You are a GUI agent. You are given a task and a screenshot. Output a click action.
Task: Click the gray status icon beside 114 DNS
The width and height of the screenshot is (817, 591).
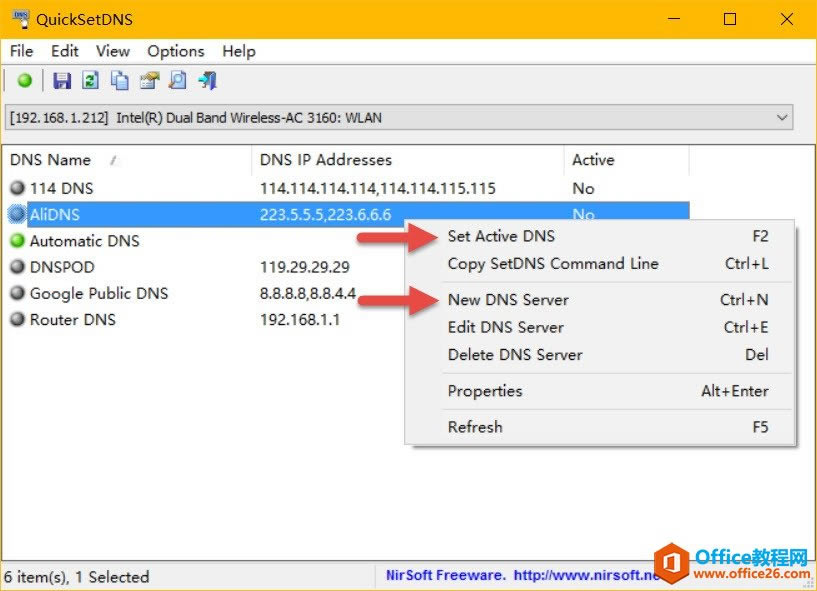point(18,188)
